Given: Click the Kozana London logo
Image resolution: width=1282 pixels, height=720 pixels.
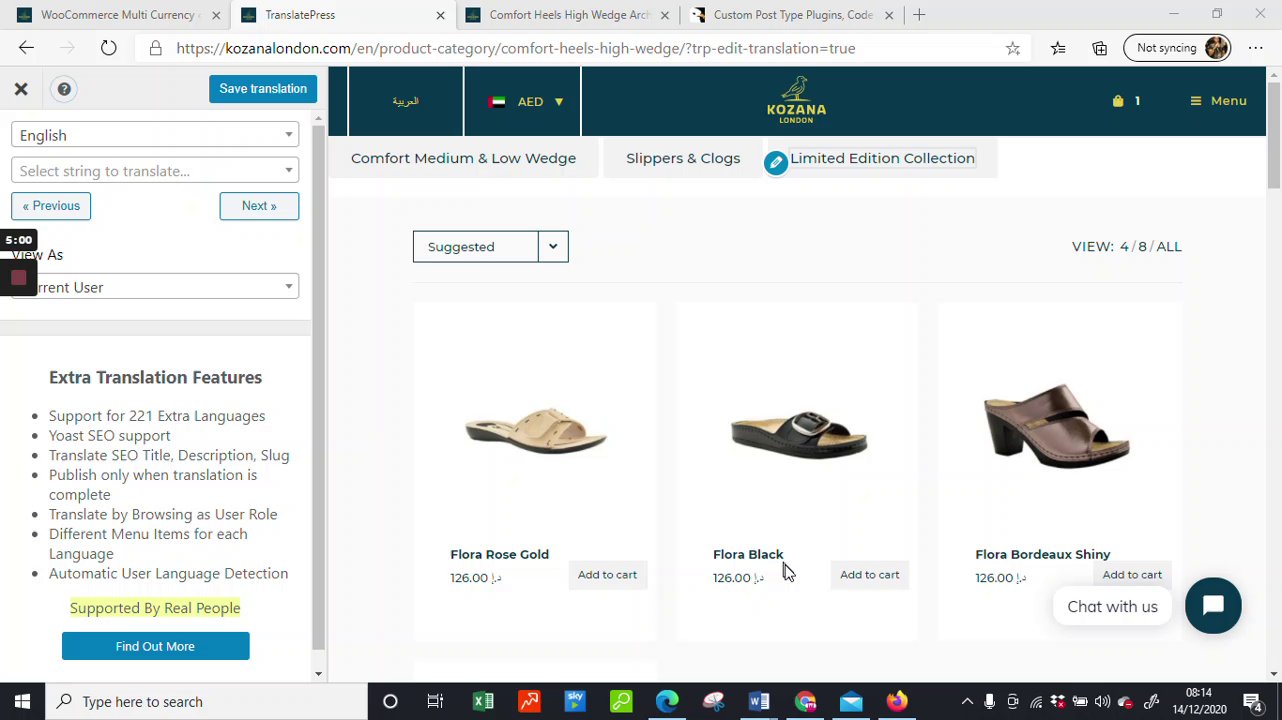Looking at the screenshot, I should tap(796, 100).
